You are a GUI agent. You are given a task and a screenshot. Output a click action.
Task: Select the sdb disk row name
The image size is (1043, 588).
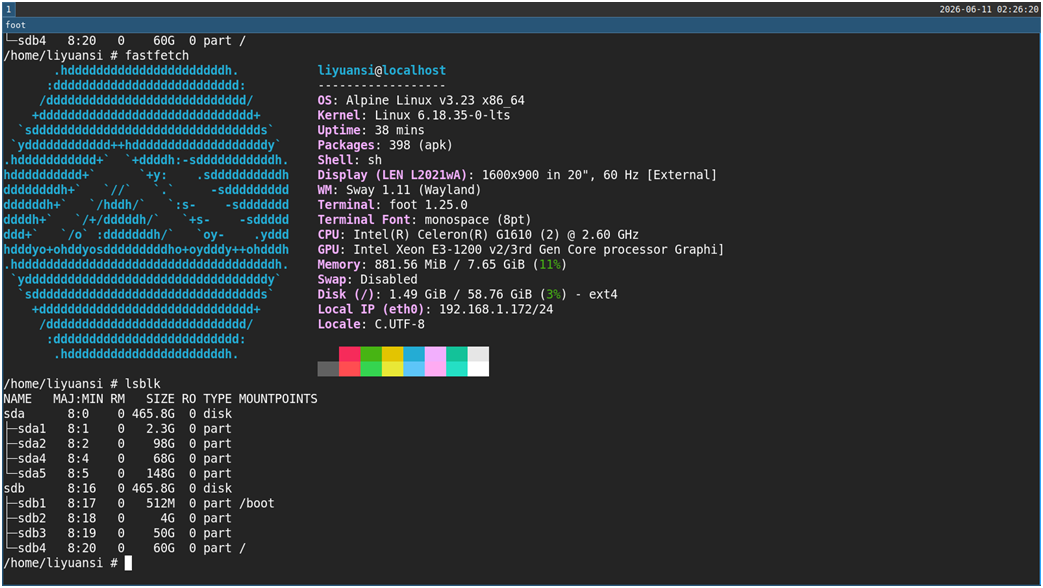[14, 488]
